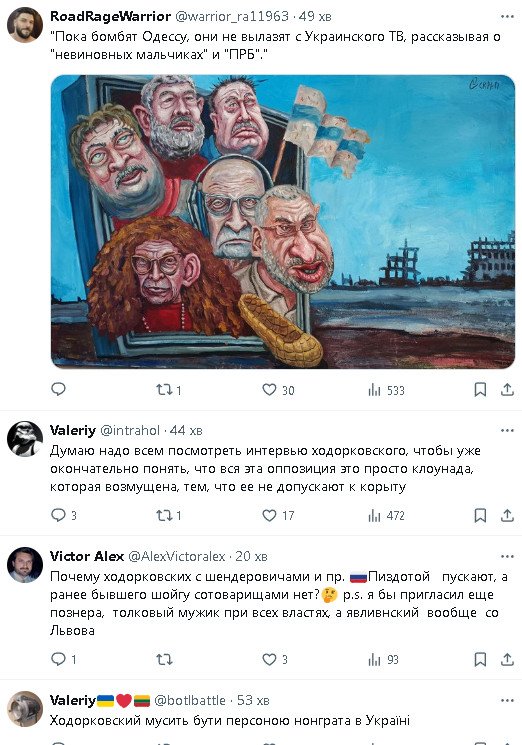Reply to Valeriy's tweet with 3 replies
Image resolution: width=522 pixels, height=745 pixels.
point(64,516)
